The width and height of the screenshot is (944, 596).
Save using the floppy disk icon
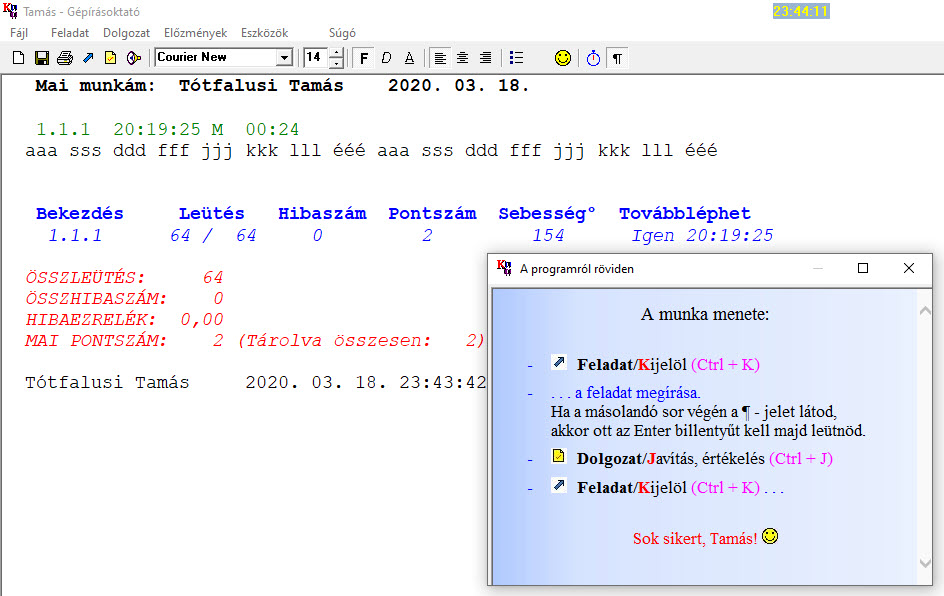42,58
